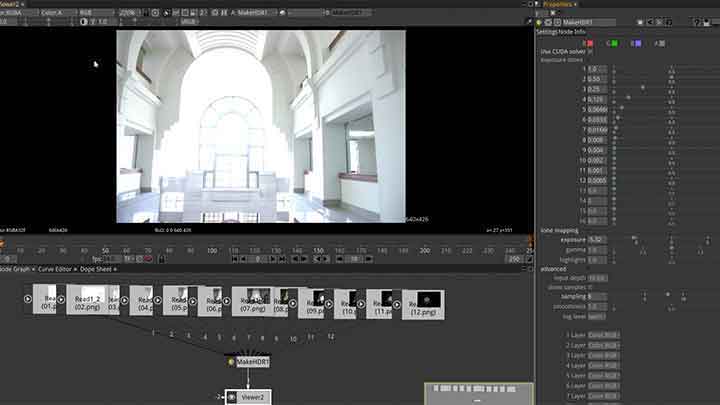Image resolution: width=720 pixels, height=405 pixels.
Task: Open the Settings tab of MakeHDR1
Action: click(x=547, y=32)
